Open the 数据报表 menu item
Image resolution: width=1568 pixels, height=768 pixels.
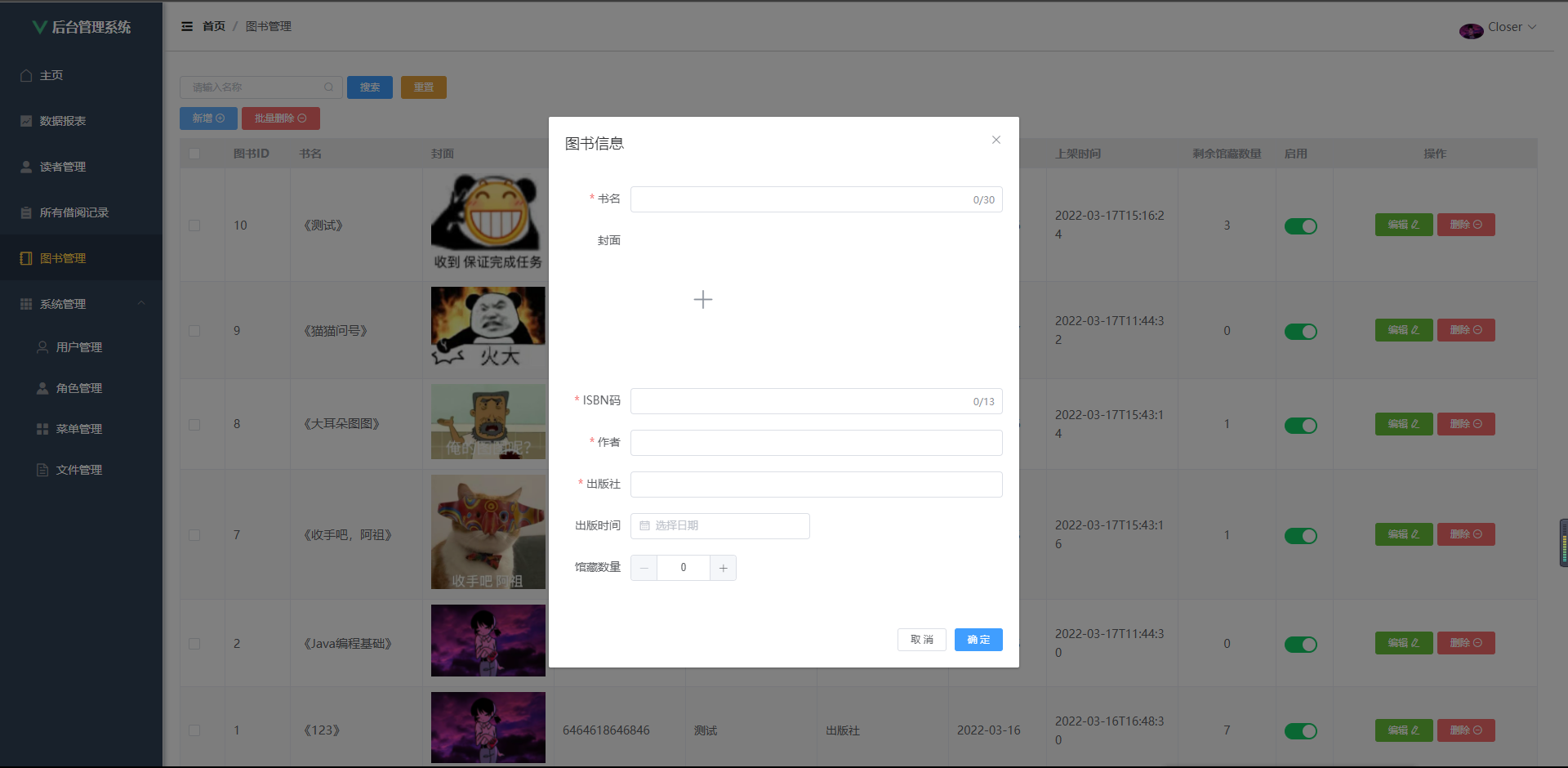(82, 121)
